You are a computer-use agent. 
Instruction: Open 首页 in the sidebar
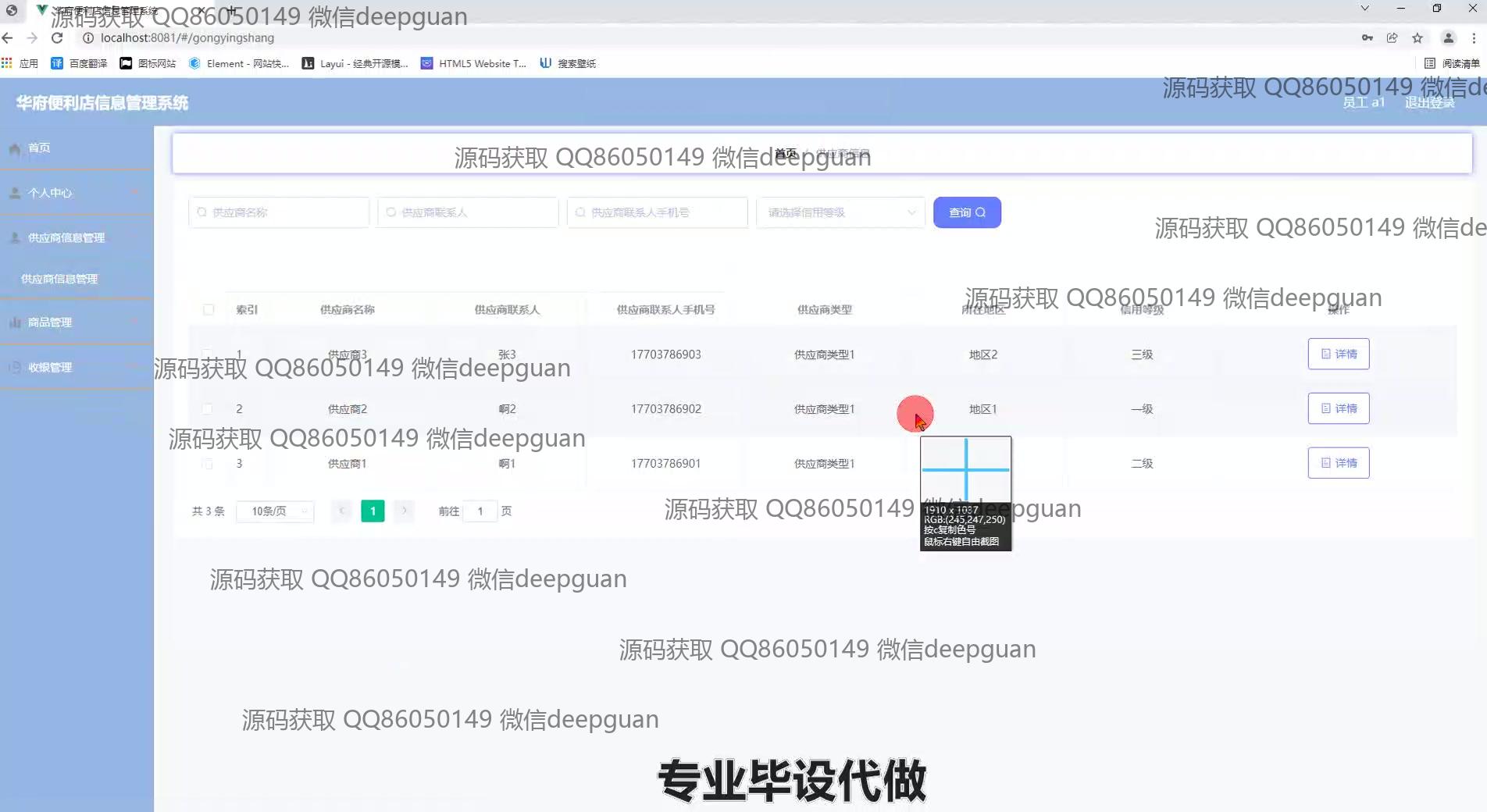(x=39, y=148)
